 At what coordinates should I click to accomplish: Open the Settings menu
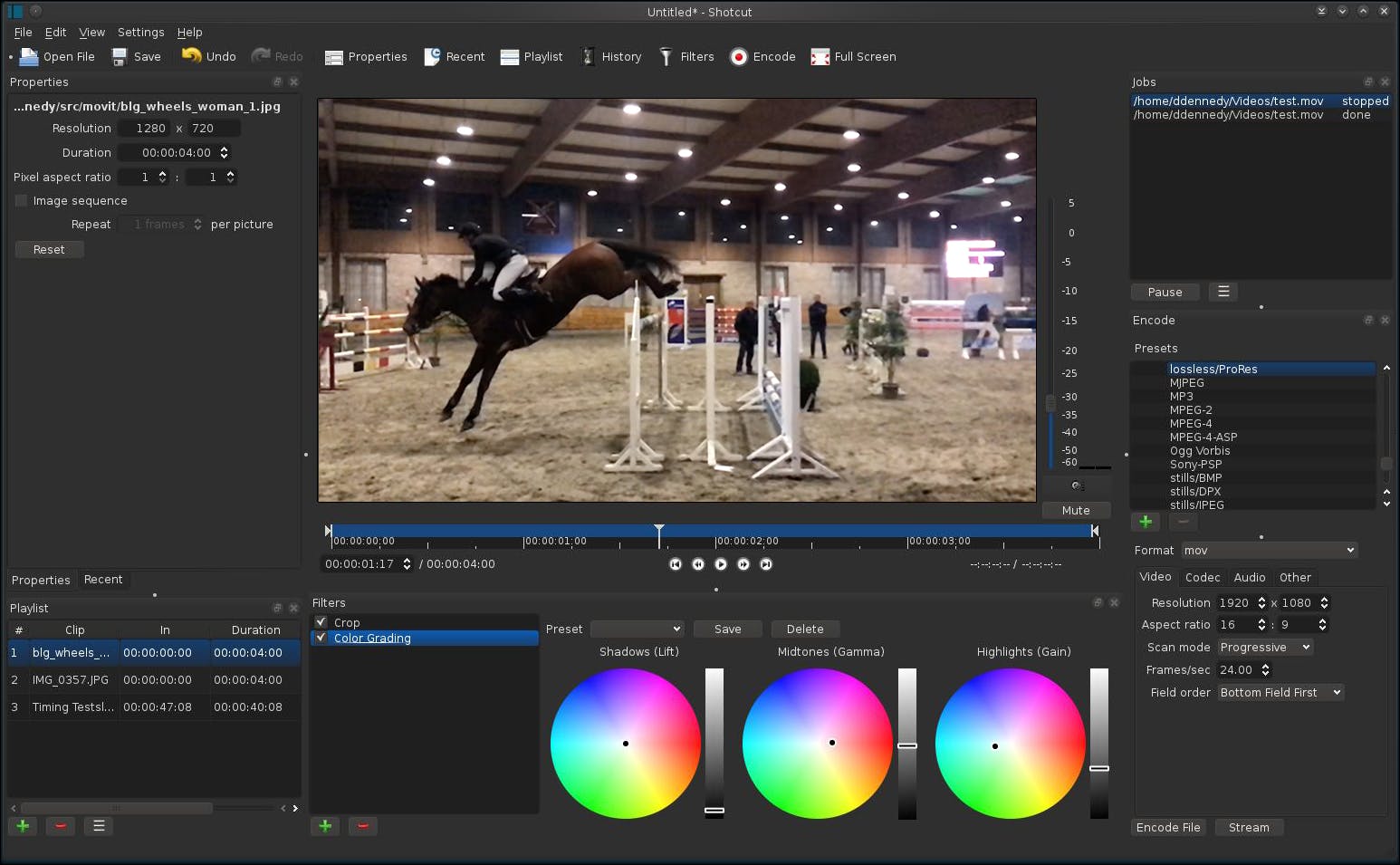[x=141, y=33]
